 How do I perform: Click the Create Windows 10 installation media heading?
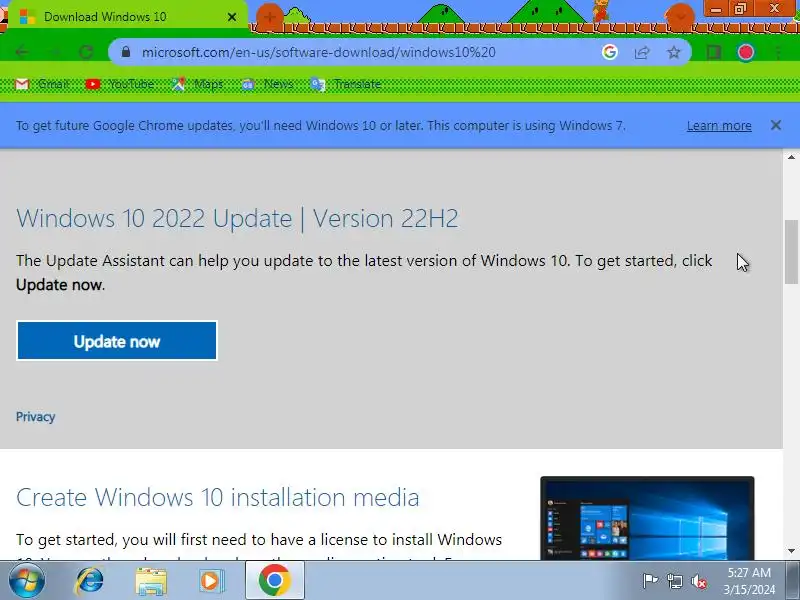218,497
